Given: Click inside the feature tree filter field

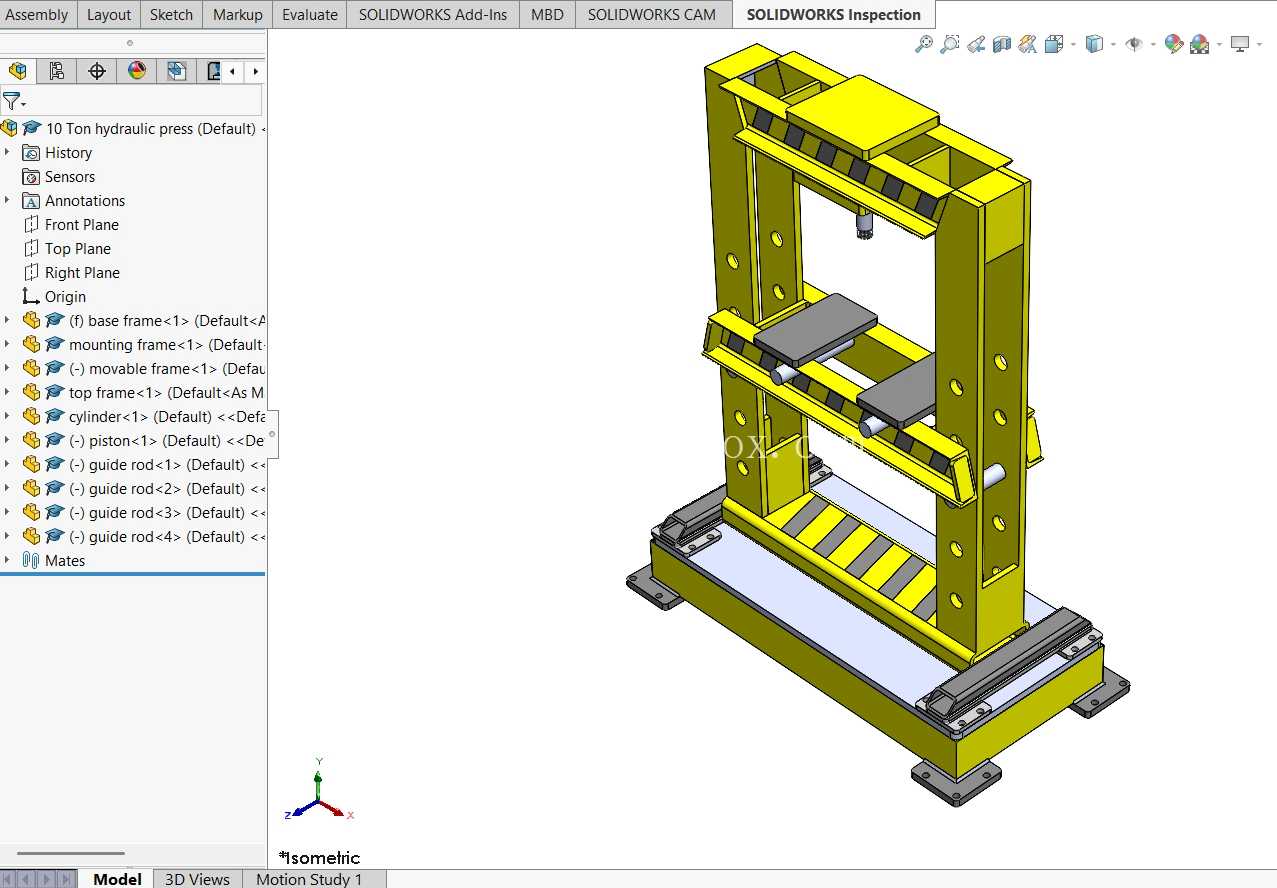Looking at the screenshot, I should 144,101.
